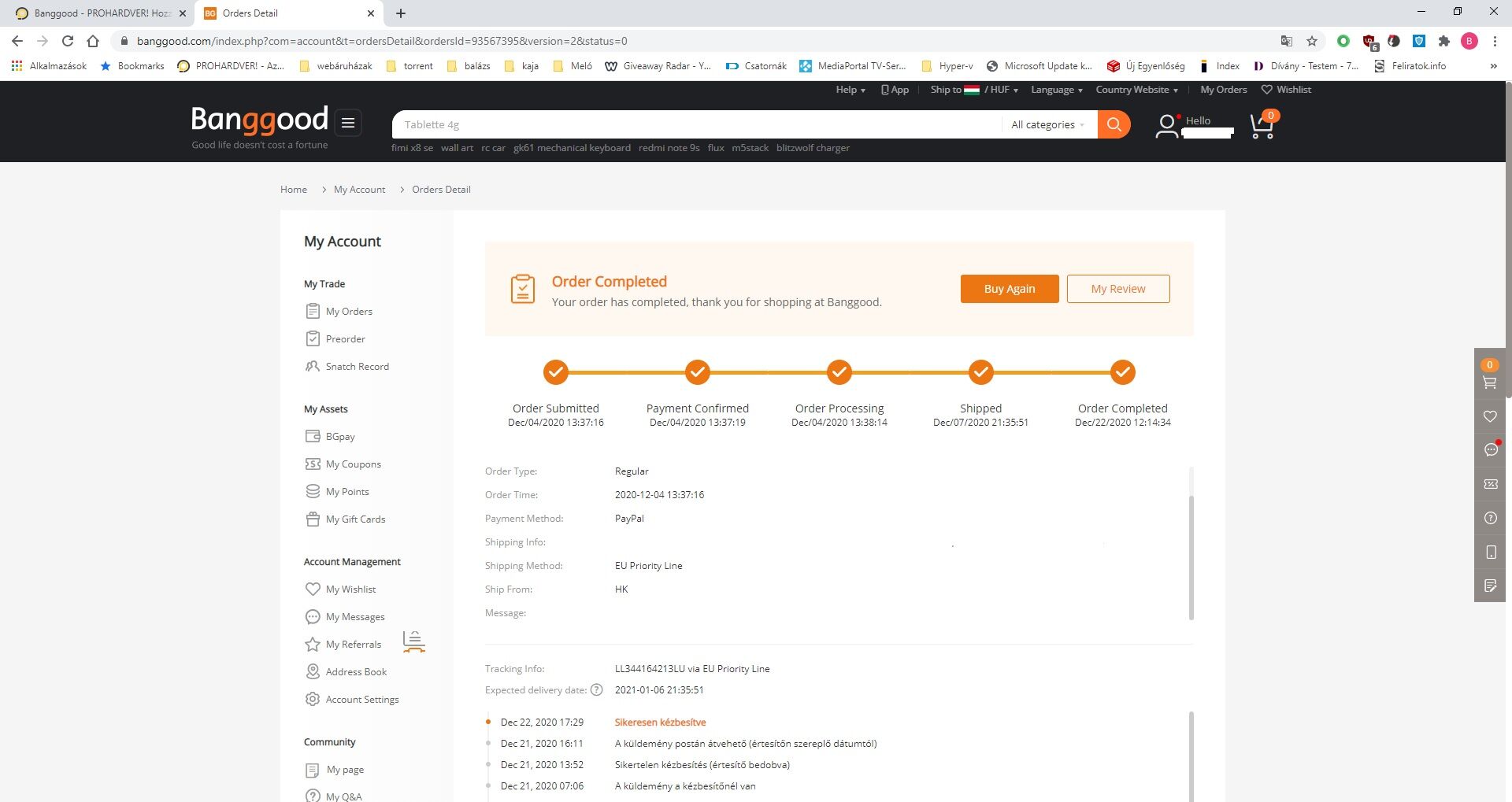Click floating sidebar coupon ticket icon
Viewport: 1512px width, 802px height.
coord(1489,484)
